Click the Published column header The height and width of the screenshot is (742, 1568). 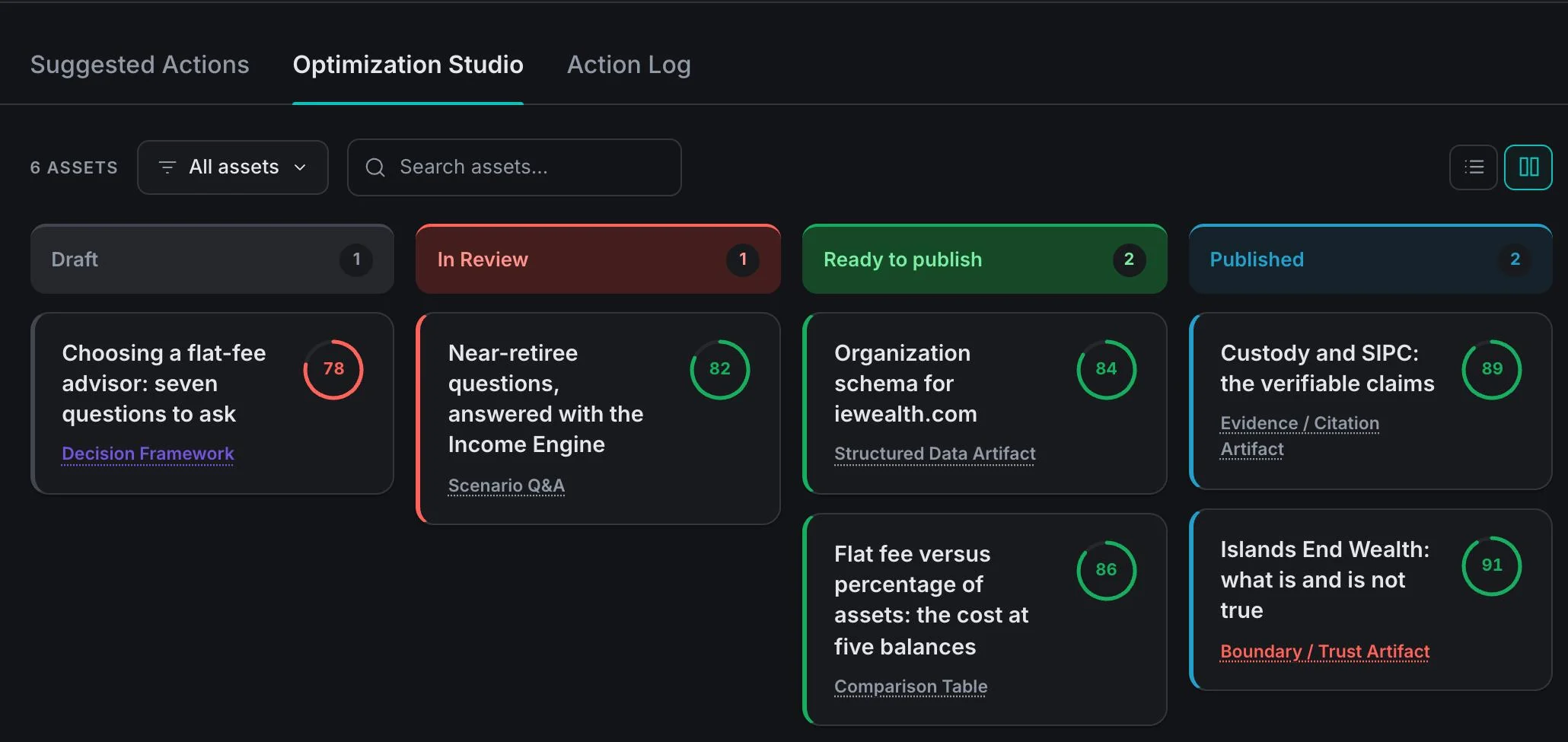[x=1371, y=260]
